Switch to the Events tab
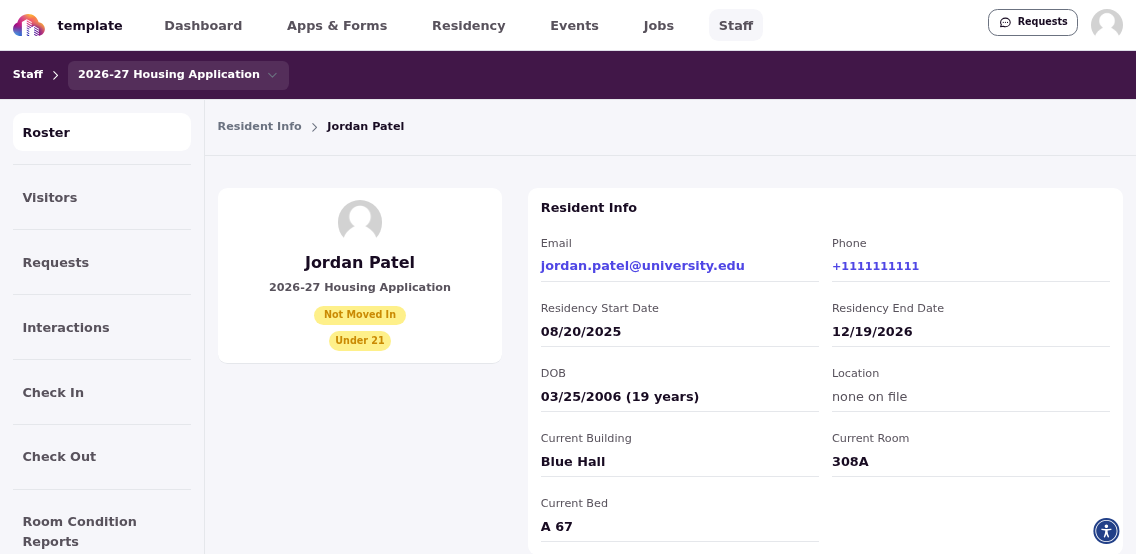 tap(575, 25)
